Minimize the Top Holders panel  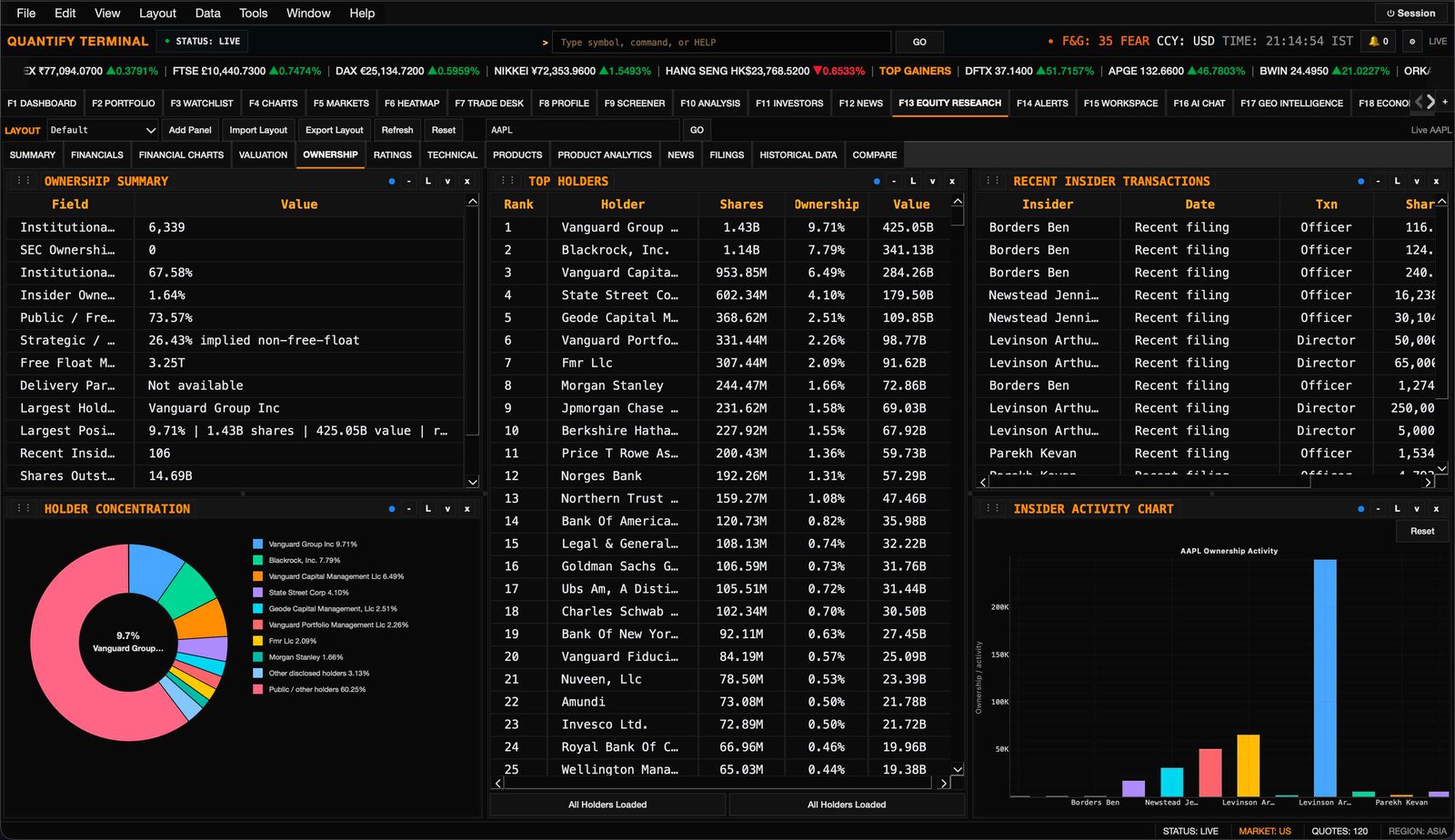pos(894,181)
